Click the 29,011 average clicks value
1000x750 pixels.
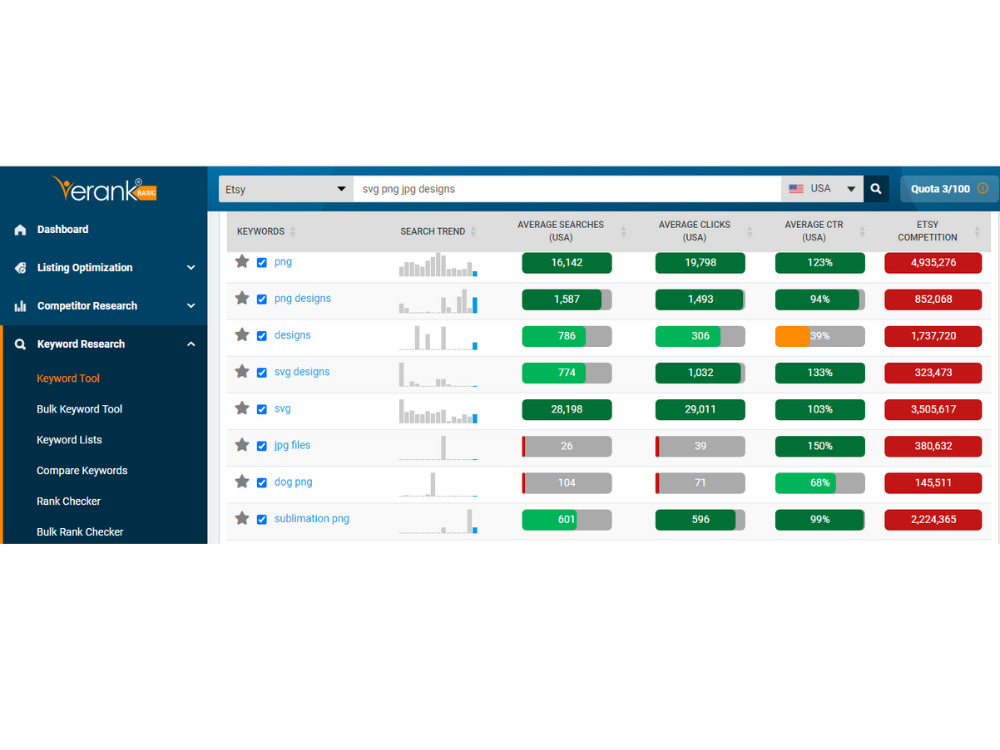click(700, 409)
